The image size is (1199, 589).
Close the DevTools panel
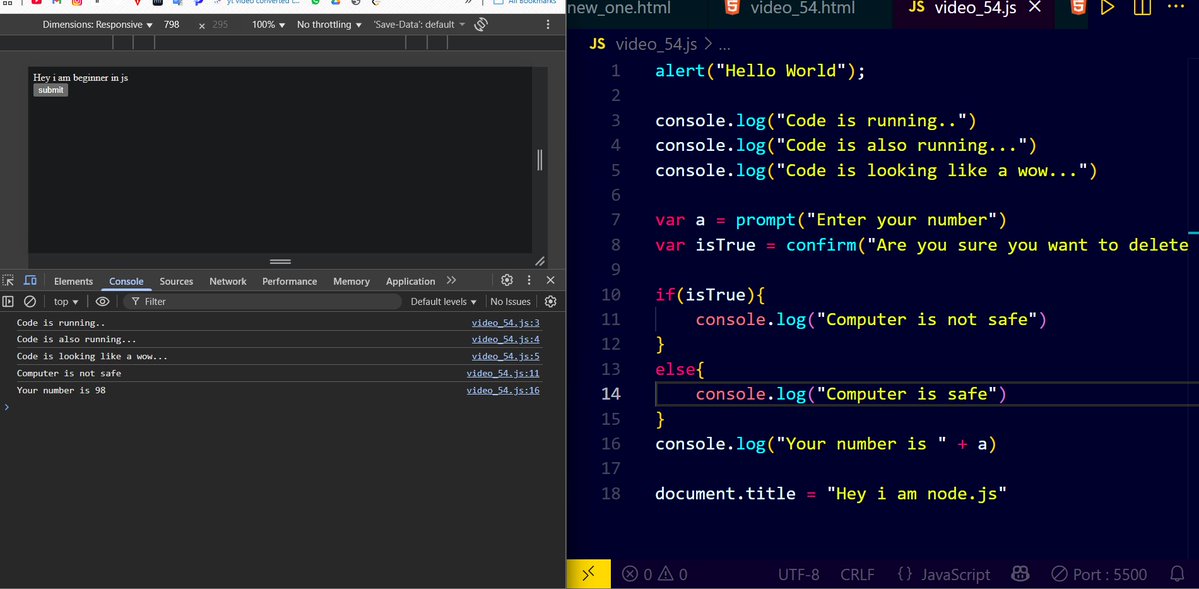(550, 280)
